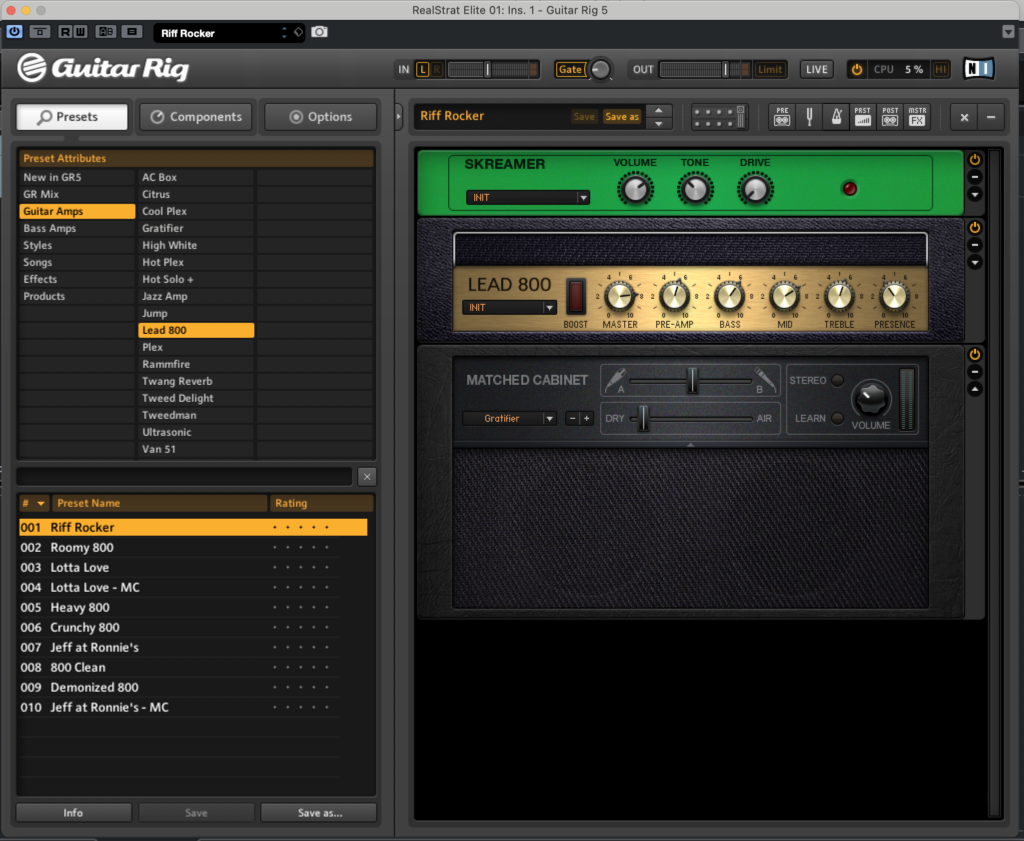Open the tuner tool icon
This screenshot has width=1024, height=841.
coord(810,117)
